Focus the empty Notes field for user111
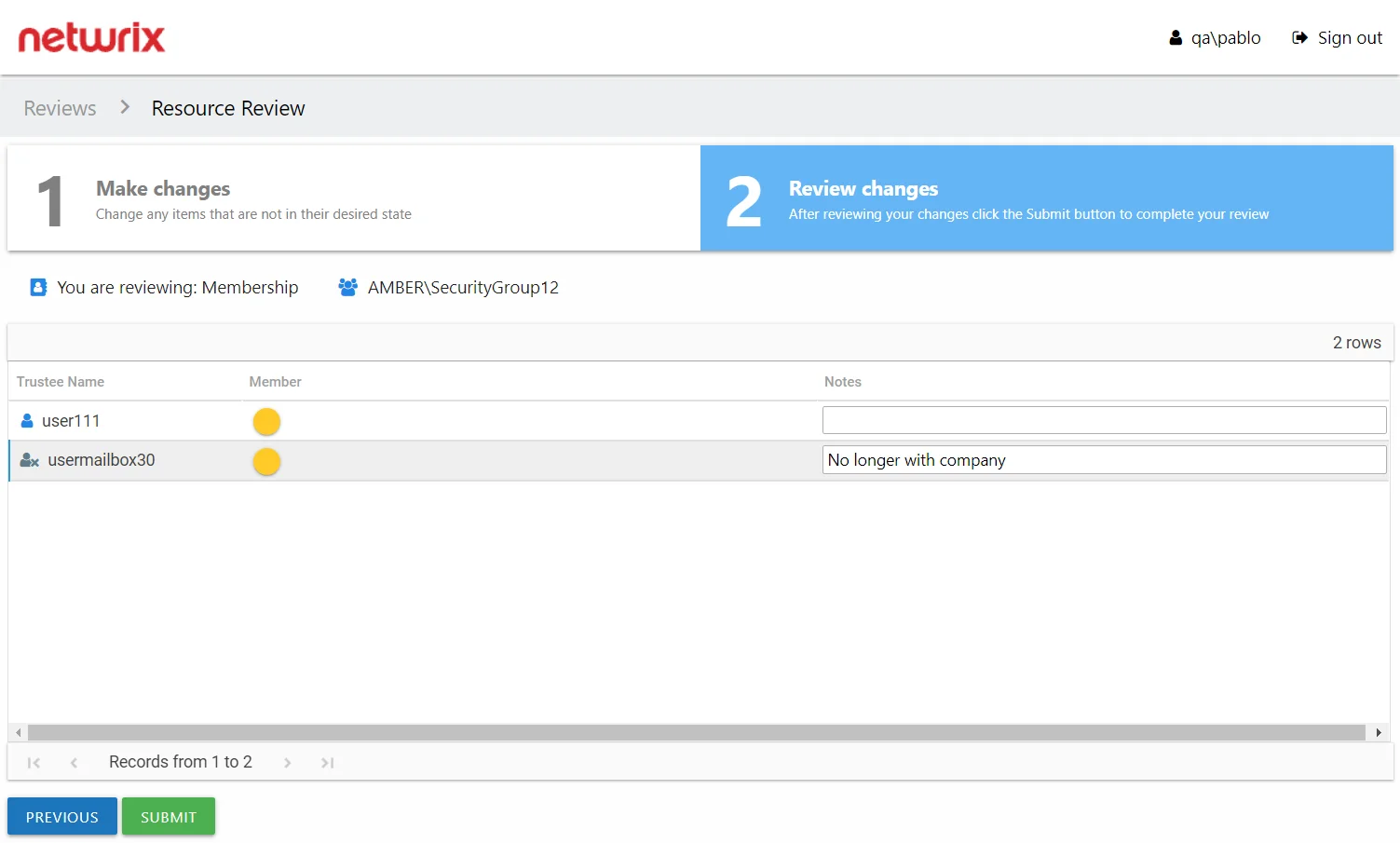 (1104, 420)
